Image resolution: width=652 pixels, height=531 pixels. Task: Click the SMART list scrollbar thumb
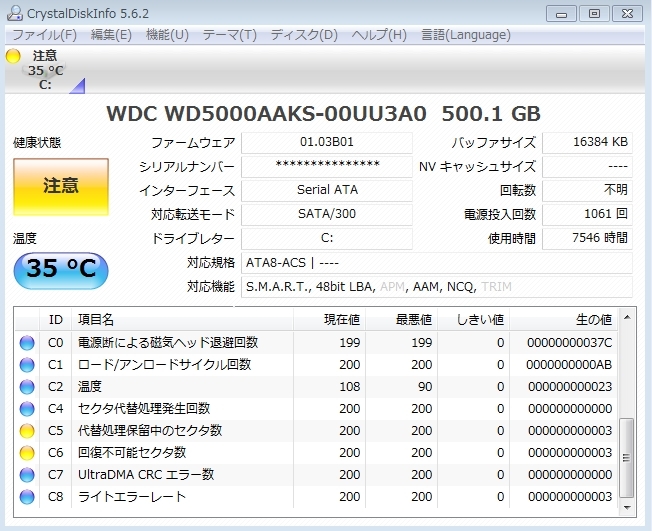tap(627, 458)
